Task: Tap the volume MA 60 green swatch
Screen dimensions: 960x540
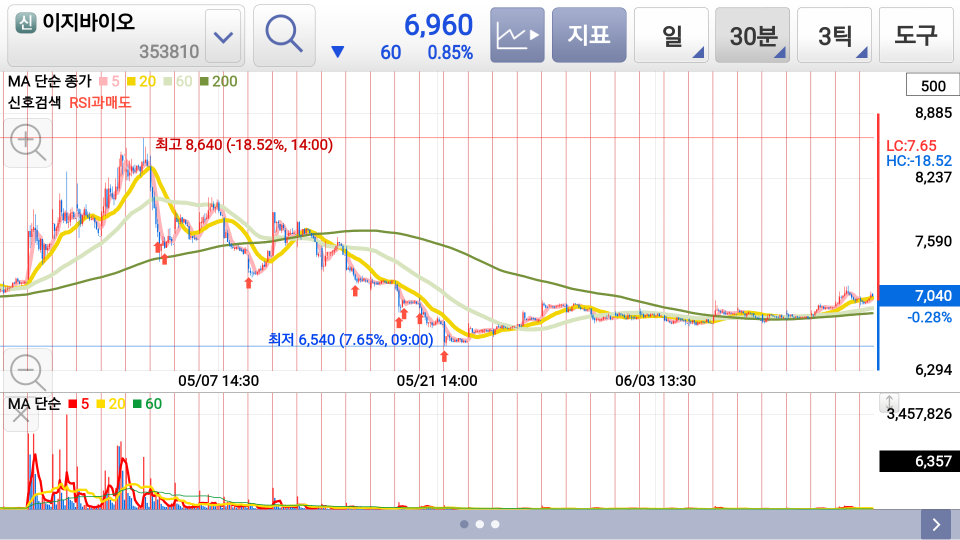Action: (x=138, y=404)
